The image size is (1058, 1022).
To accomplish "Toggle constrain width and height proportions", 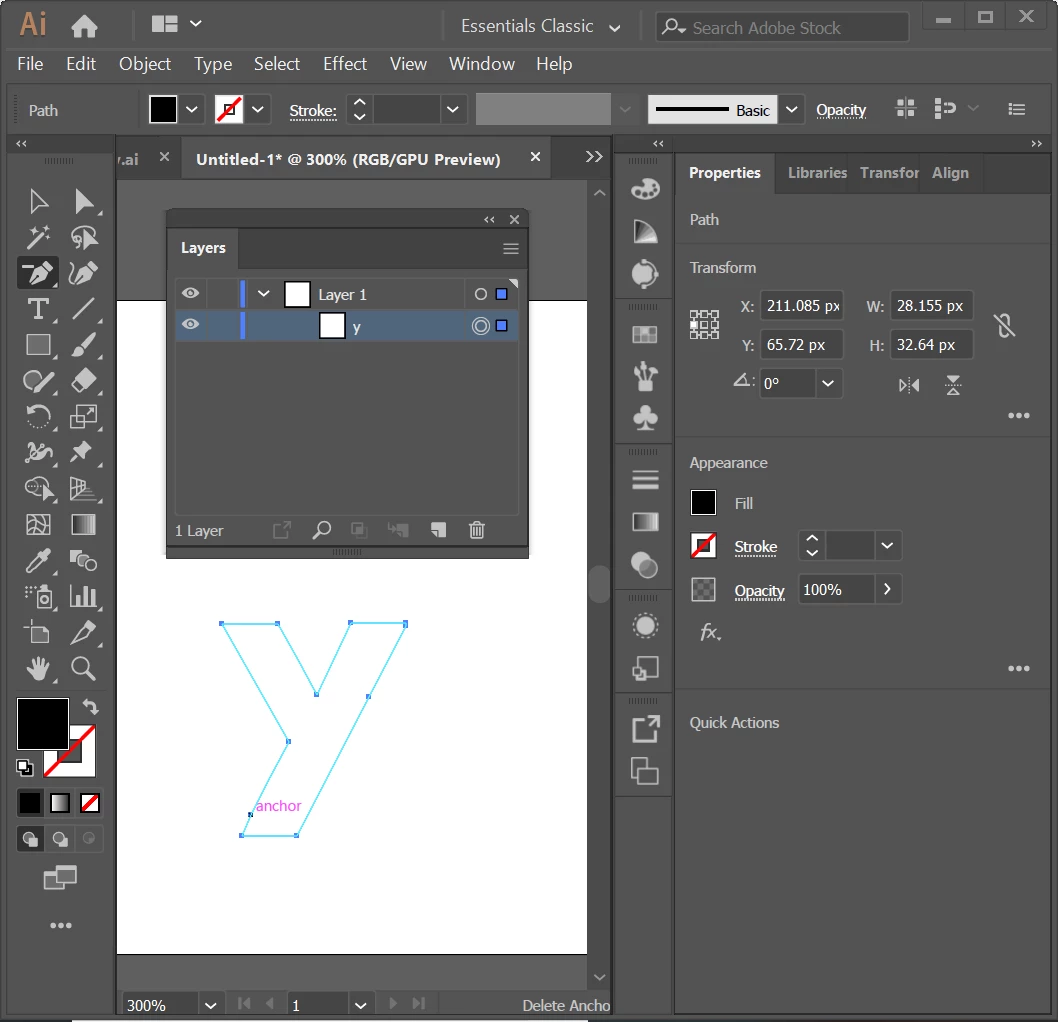I will coord(1005,325).
